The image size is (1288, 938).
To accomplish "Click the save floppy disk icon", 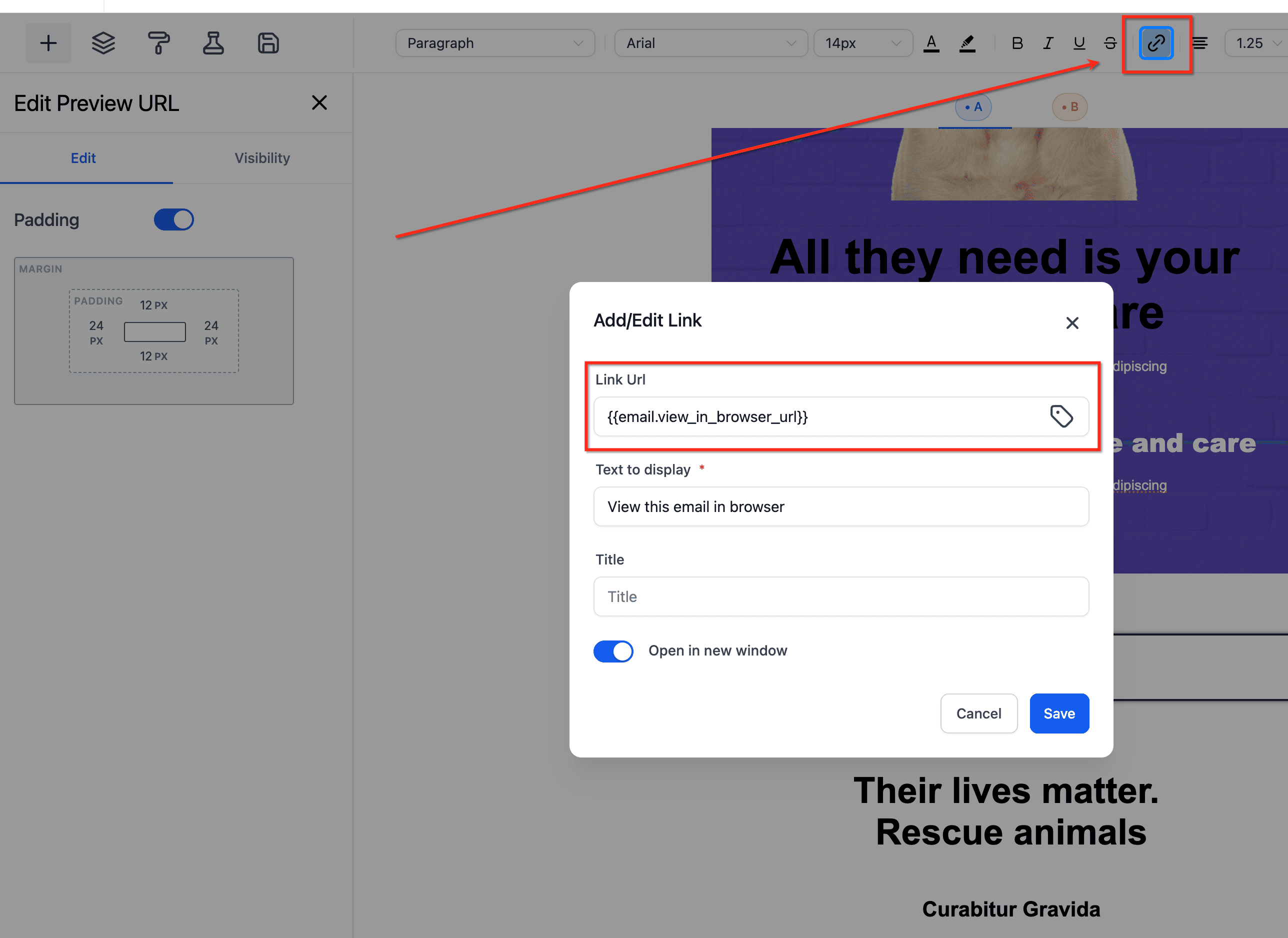I will [268, 43].
